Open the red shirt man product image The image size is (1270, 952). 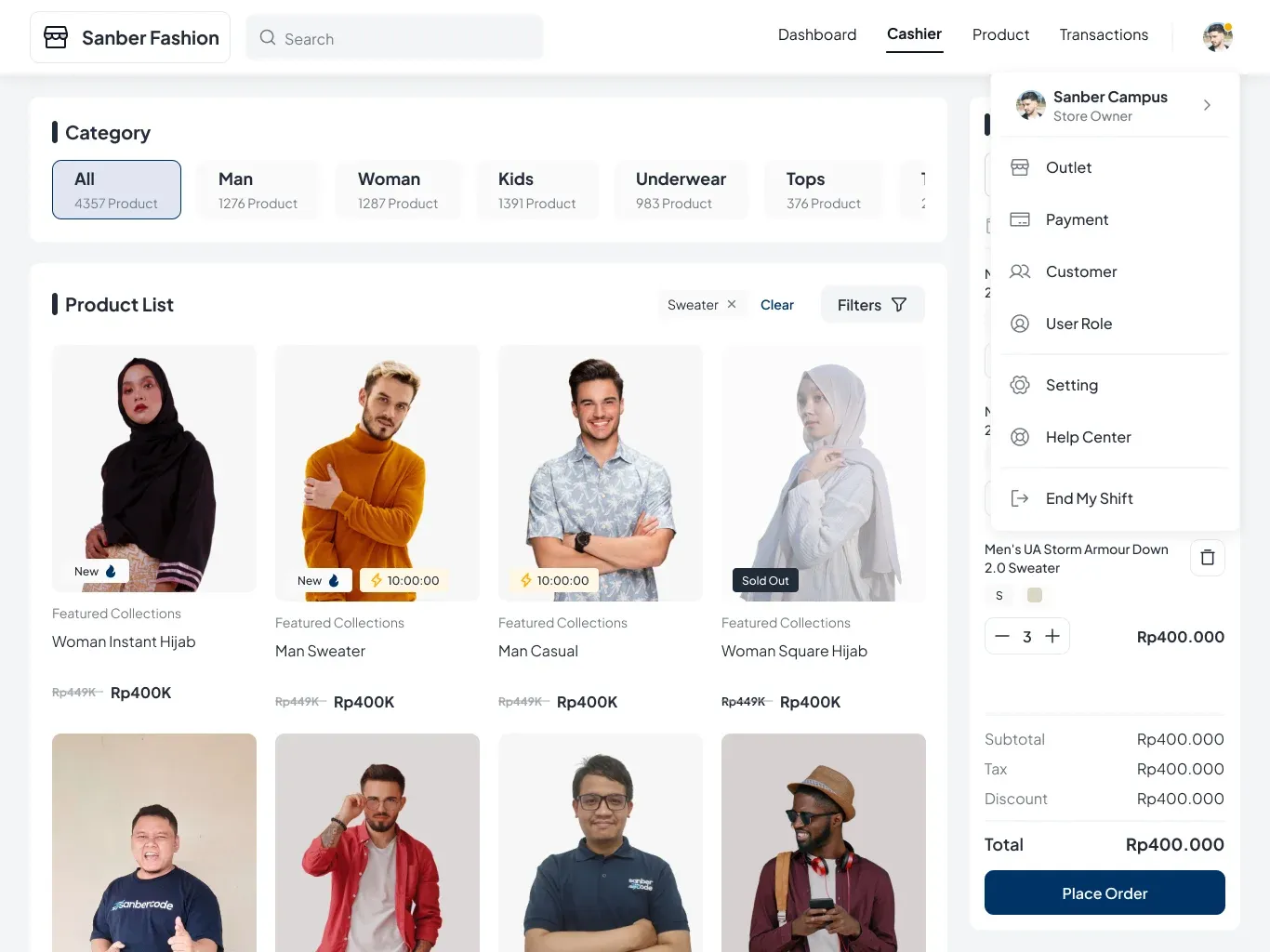tap(377, 842)
